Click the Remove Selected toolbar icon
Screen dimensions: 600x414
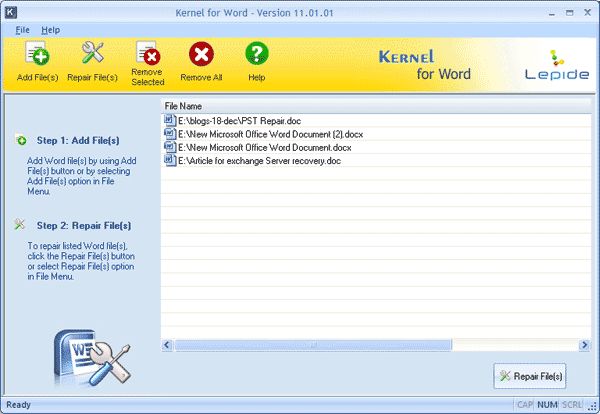[148, 52]
